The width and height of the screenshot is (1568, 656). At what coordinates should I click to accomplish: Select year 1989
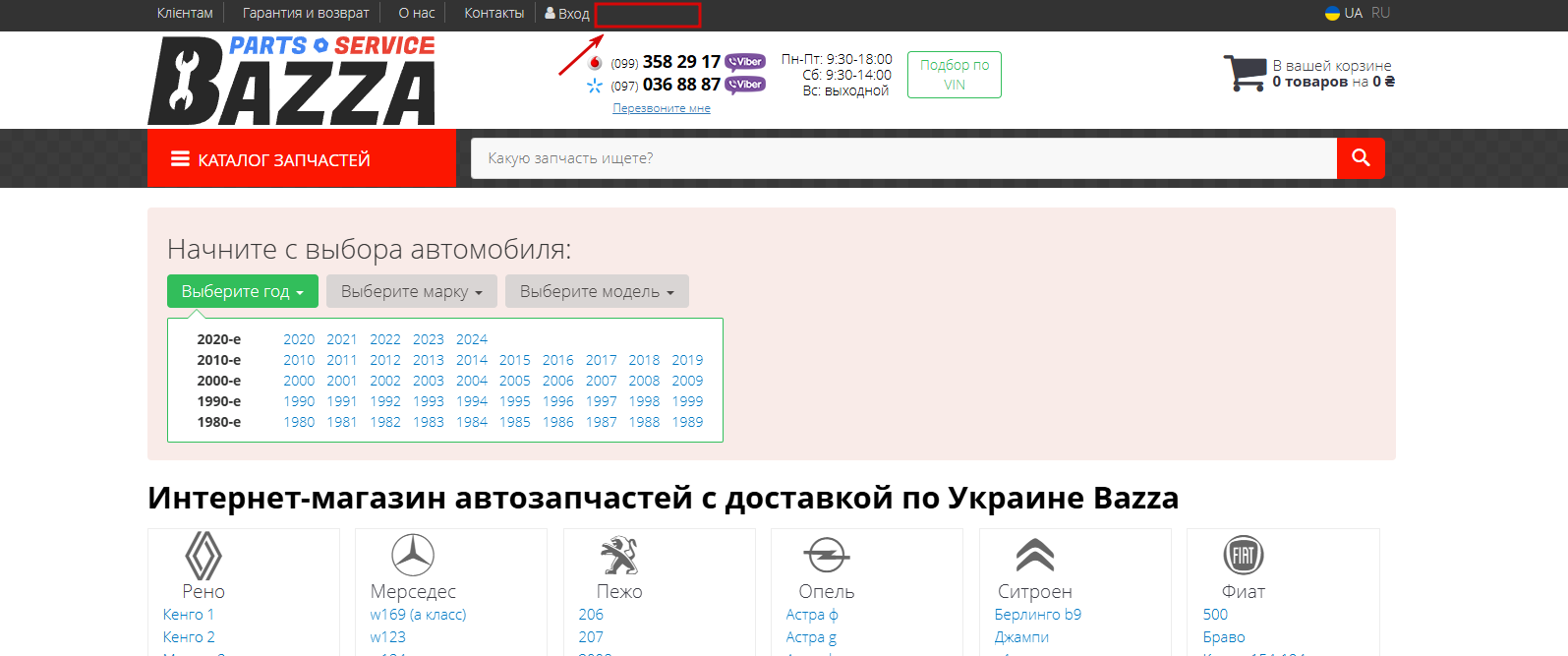(688, 422)
